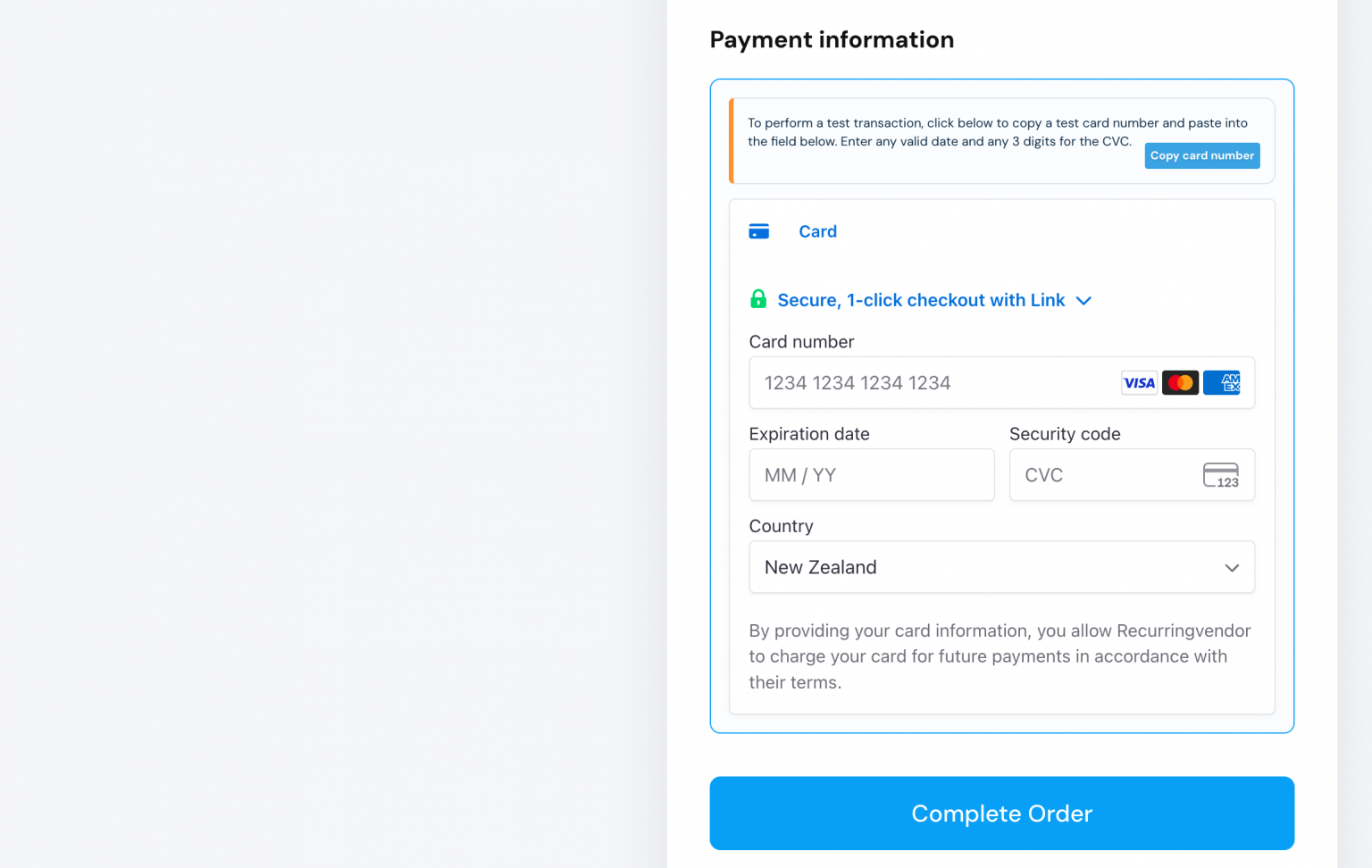Screen dimensions: 1372x868
Task: Click the Payment information heading
Action: click(x=832, y=39)
